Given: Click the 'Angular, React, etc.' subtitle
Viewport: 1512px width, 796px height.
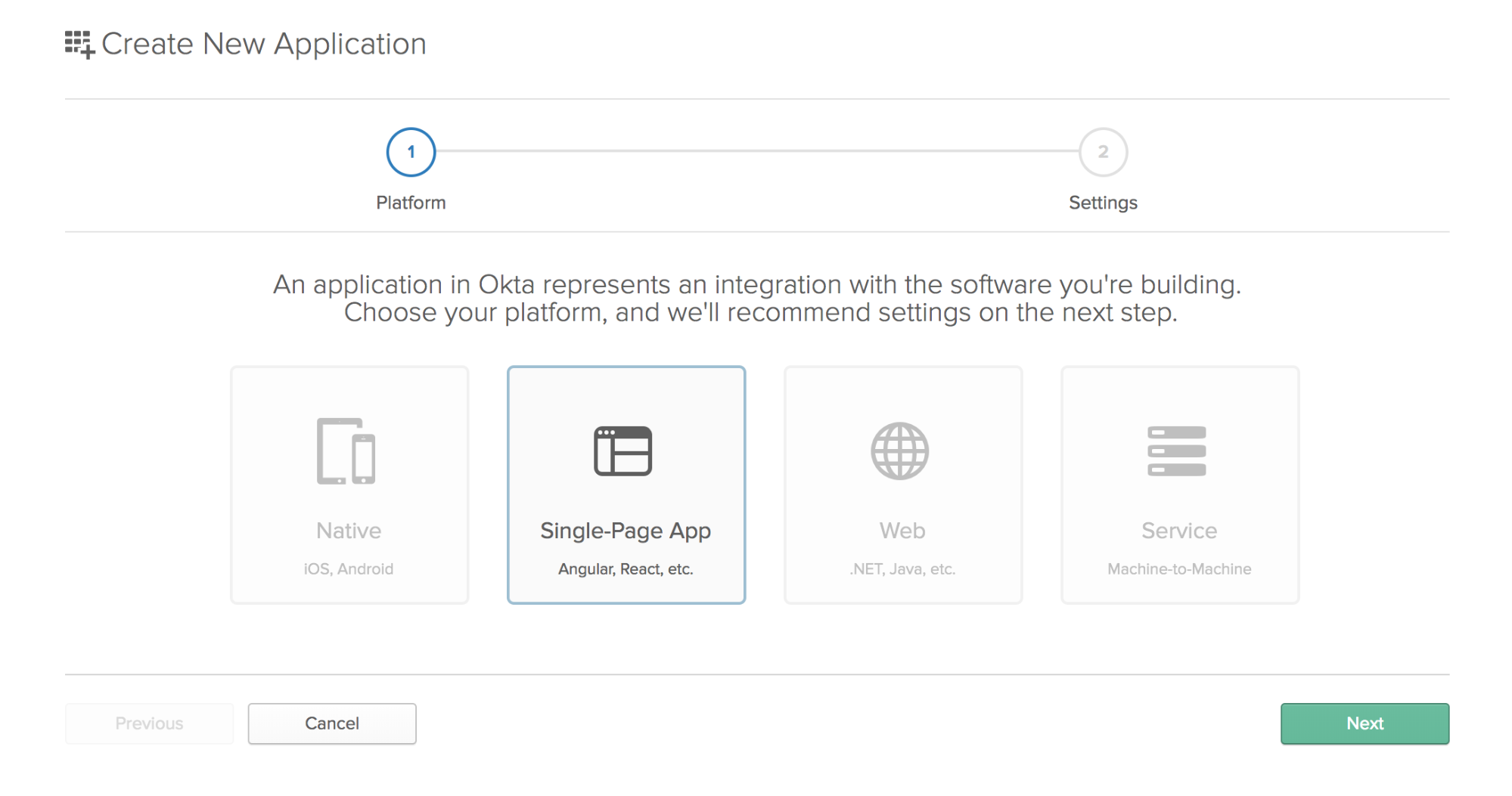Looking at the screenshot, I should point(626,569).
